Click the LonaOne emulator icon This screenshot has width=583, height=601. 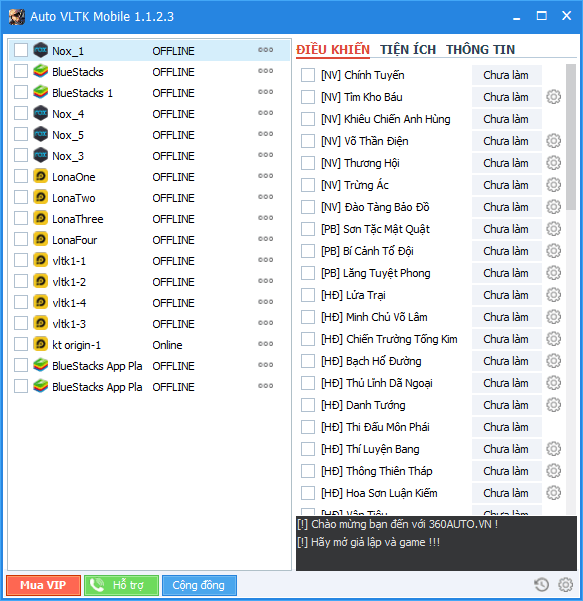pos(40,176)
